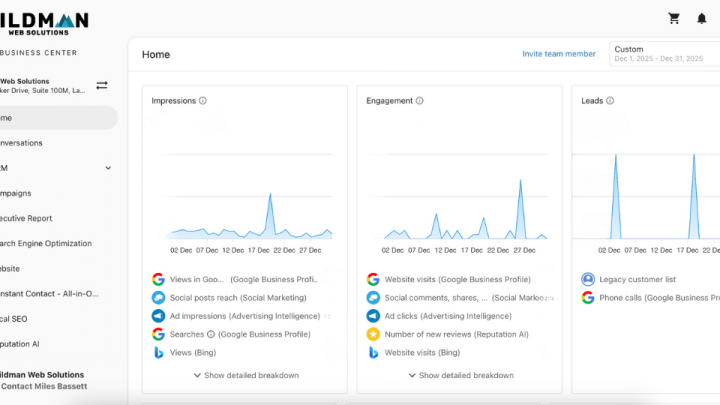The height and width of the screenshot is (405, 720).
Task: Click the Home page heading
Action: (156, 55)
